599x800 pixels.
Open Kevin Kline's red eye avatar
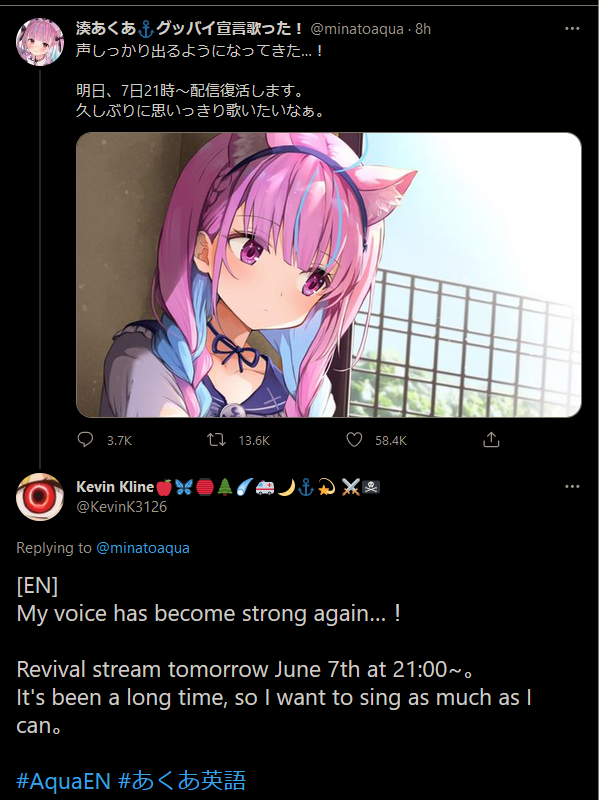[40, 497]
